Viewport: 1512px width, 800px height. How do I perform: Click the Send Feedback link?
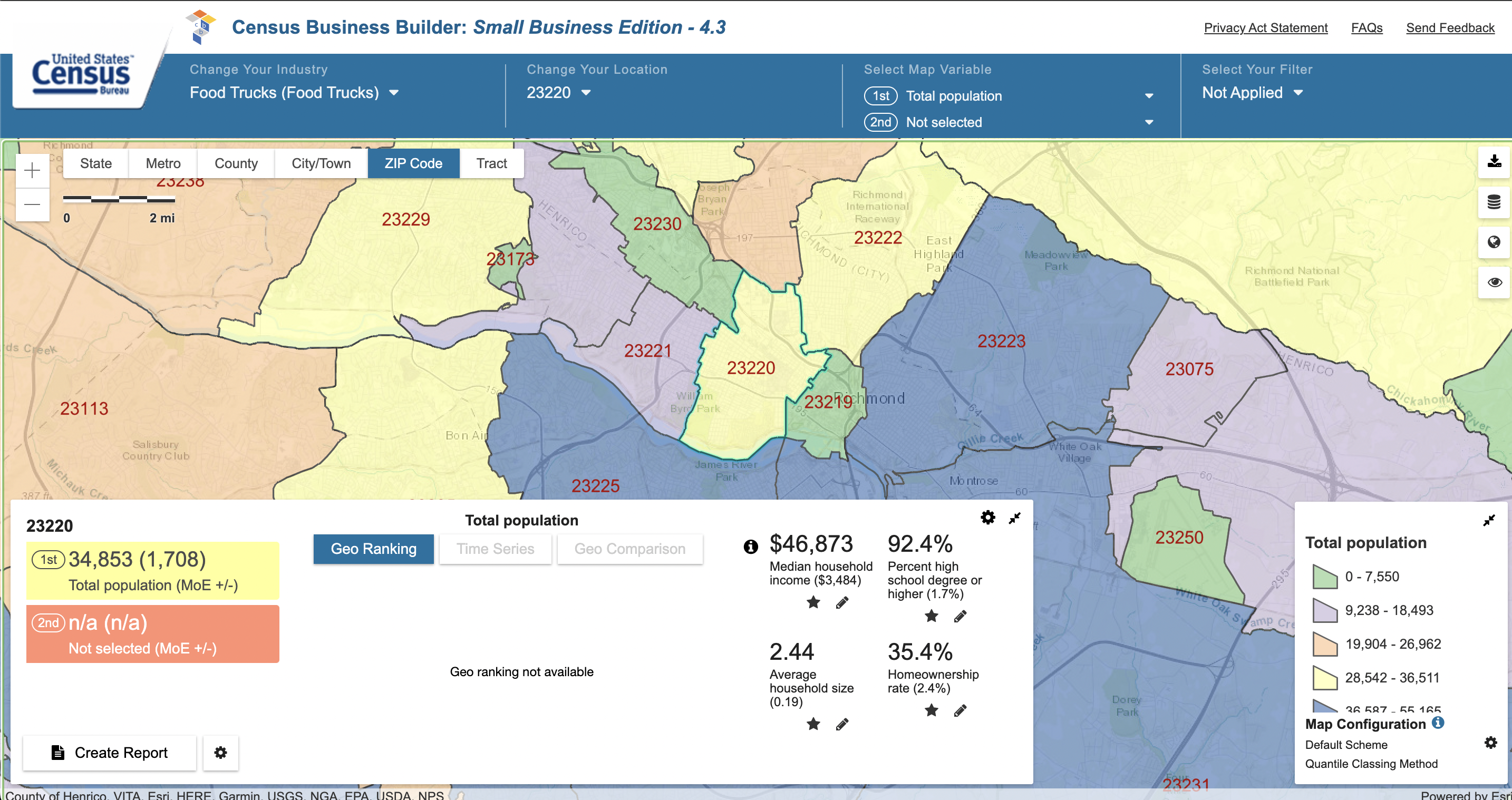[x=1450, y=27]
